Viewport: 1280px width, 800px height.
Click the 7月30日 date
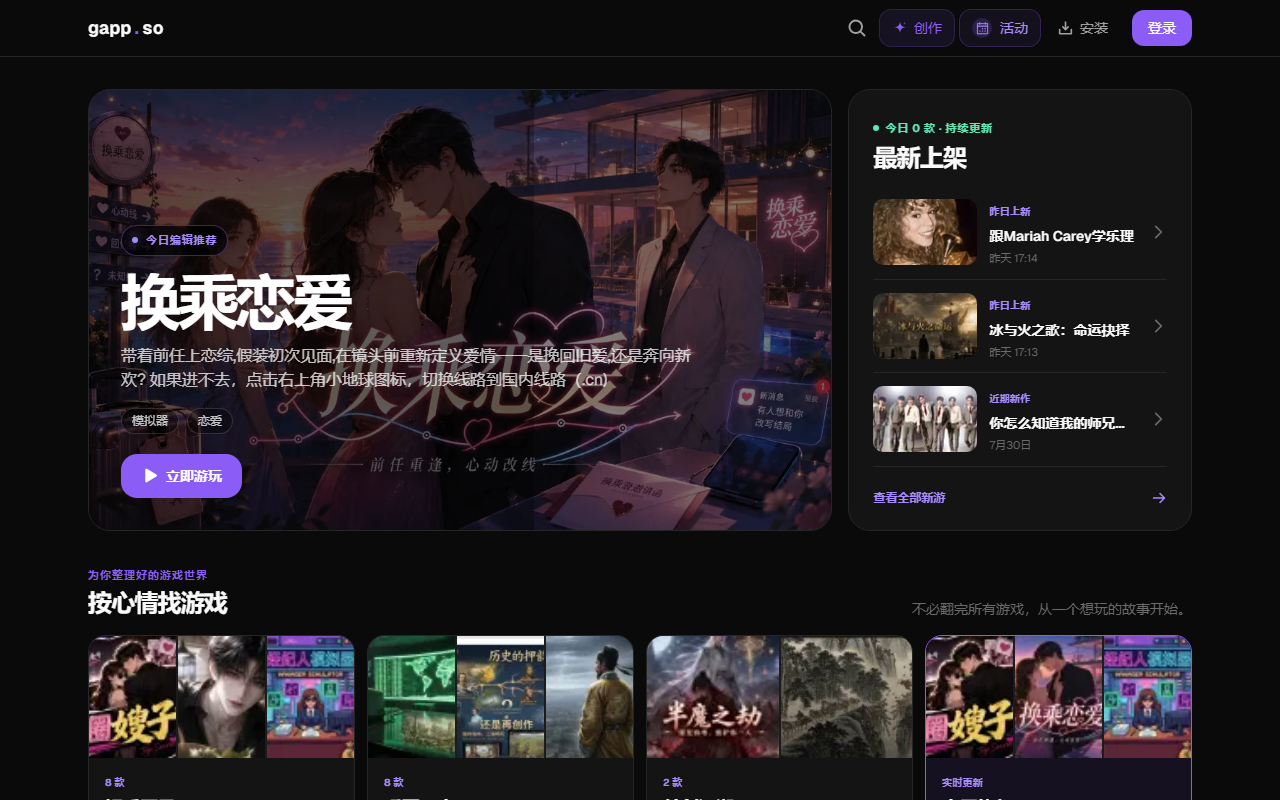[x=1008, y=445]
